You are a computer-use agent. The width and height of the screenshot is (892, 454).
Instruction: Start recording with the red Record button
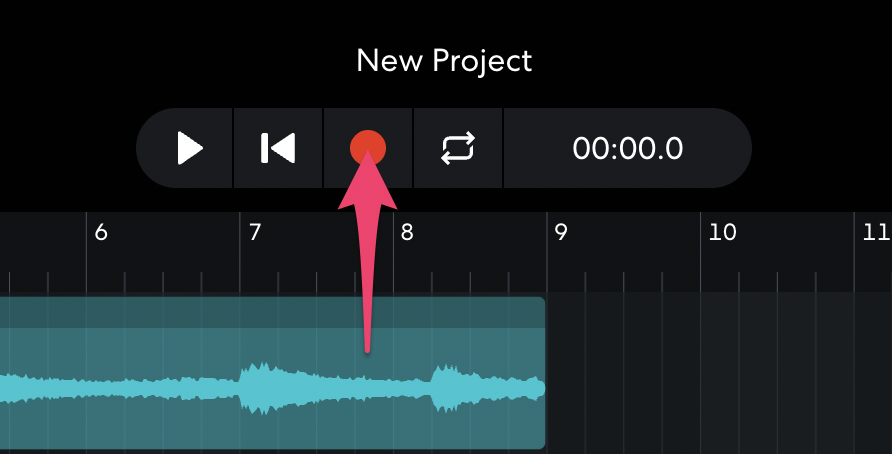tap(367, 148)
